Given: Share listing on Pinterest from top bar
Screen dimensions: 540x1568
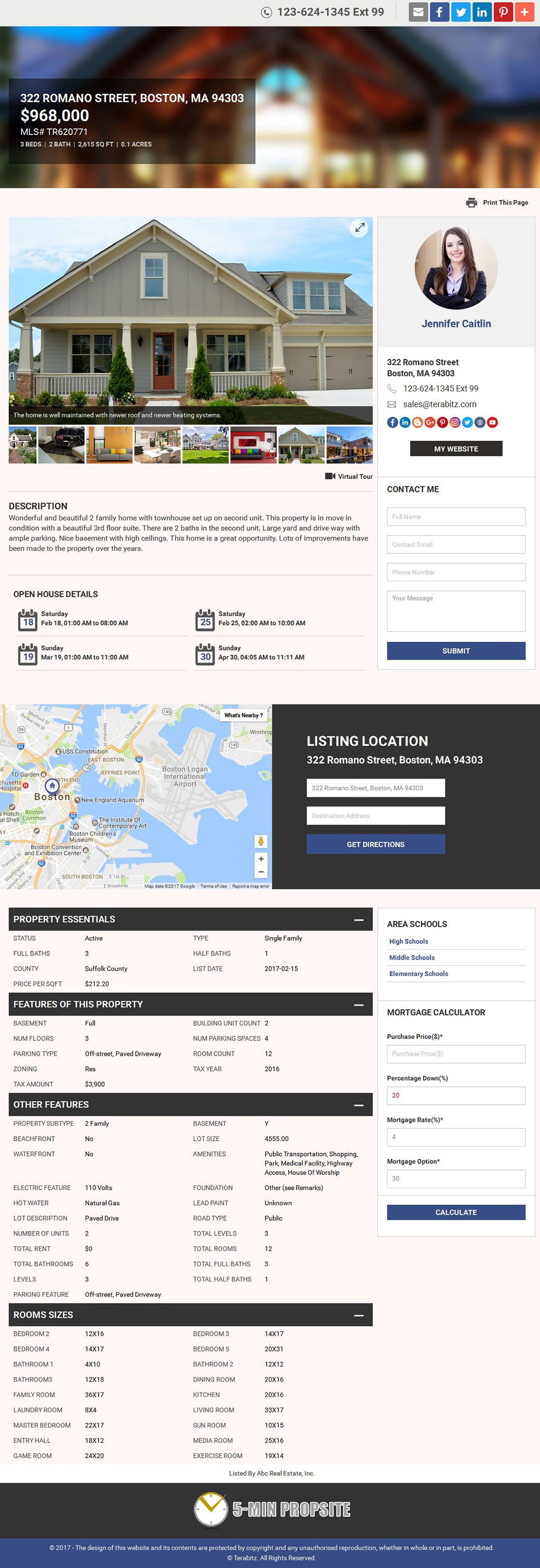Looking at the screenshot, I should click(x=503, y=12).
